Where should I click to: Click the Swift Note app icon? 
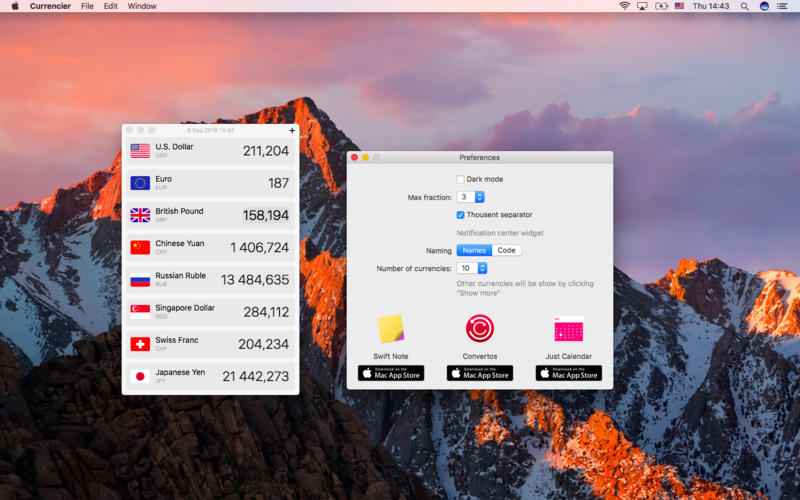click(391, 329)
